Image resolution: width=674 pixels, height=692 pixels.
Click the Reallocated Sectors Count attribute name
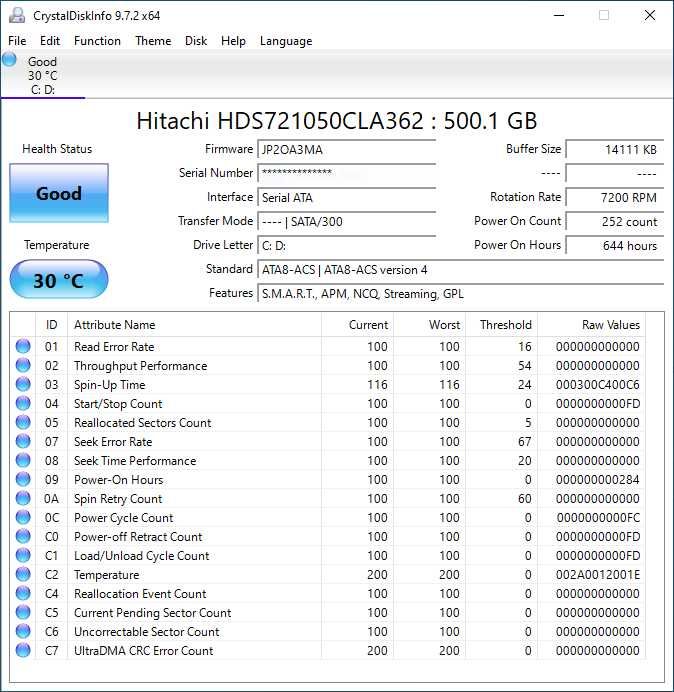(x=143, y=423)
